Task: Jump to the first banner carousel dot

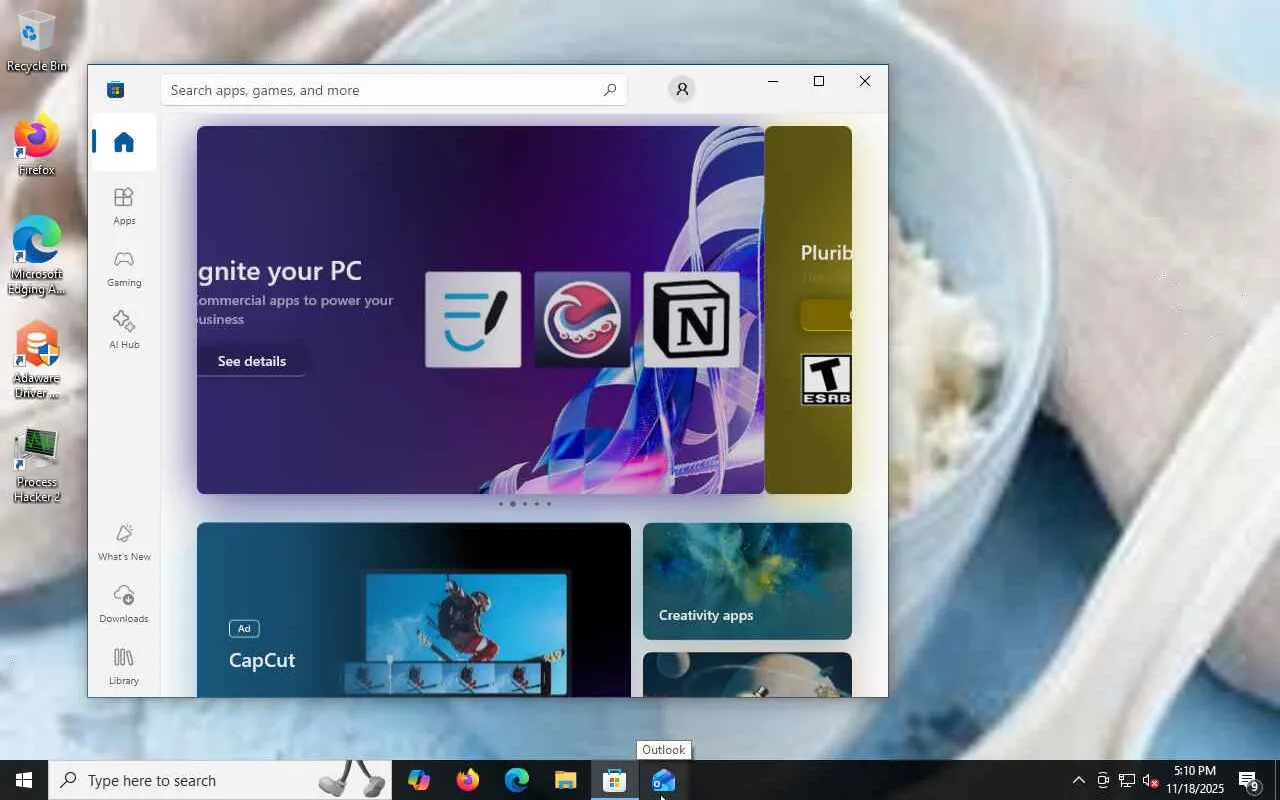Action: pos(501,504)
